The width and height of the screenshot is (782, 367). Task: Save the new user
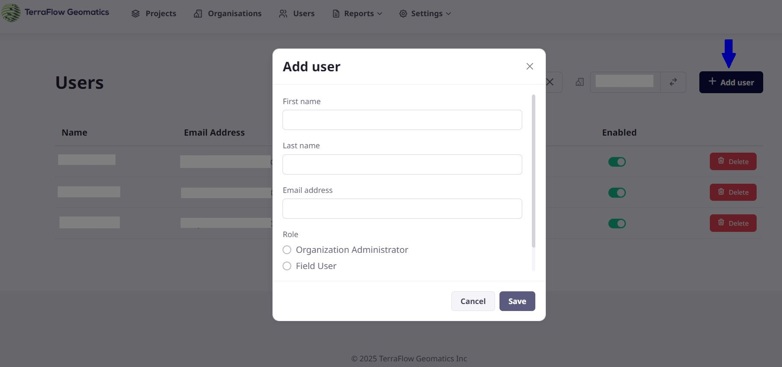(517, 301)
